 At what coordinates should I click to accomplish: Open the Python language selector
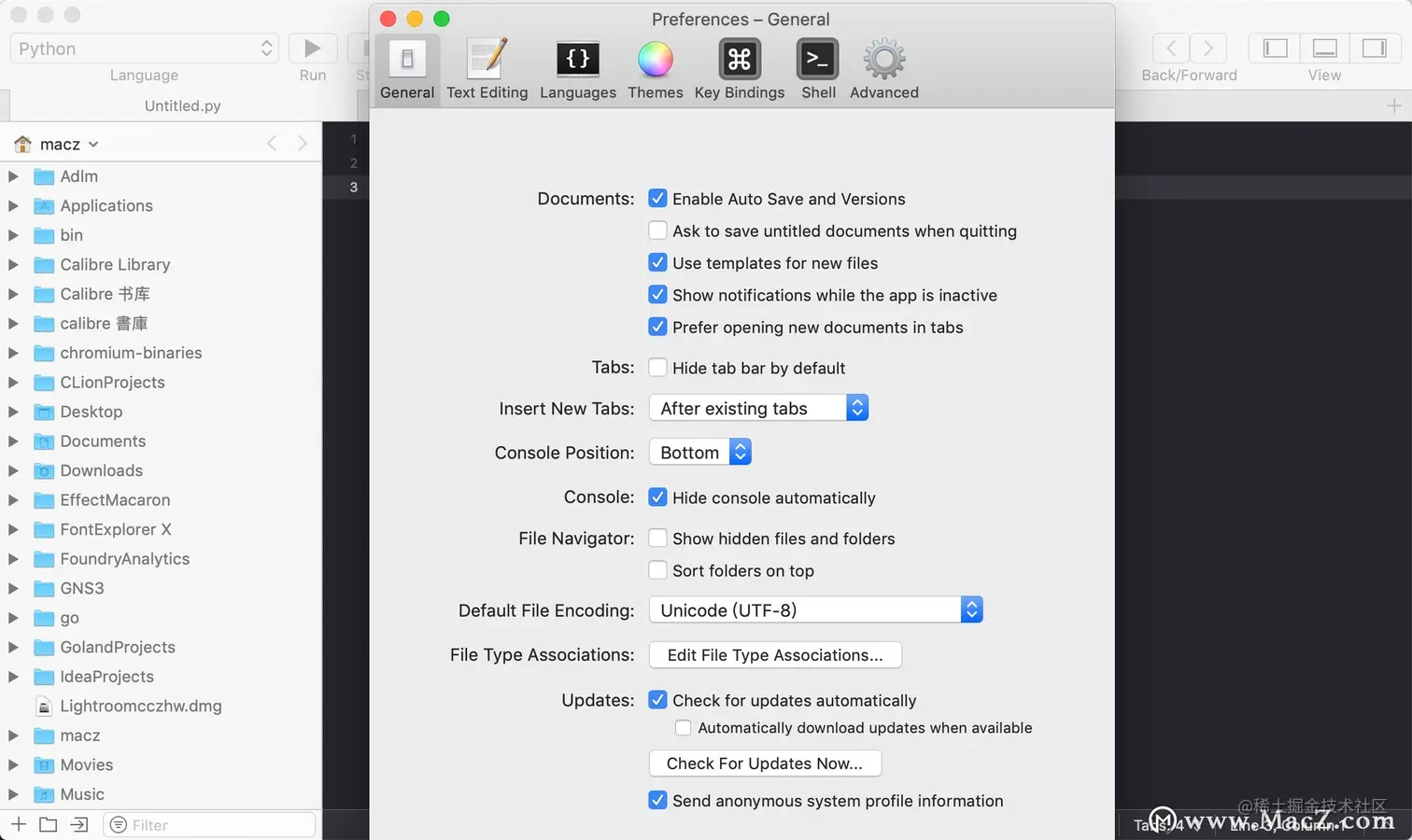pyautogui.click(x=144, y=49)
